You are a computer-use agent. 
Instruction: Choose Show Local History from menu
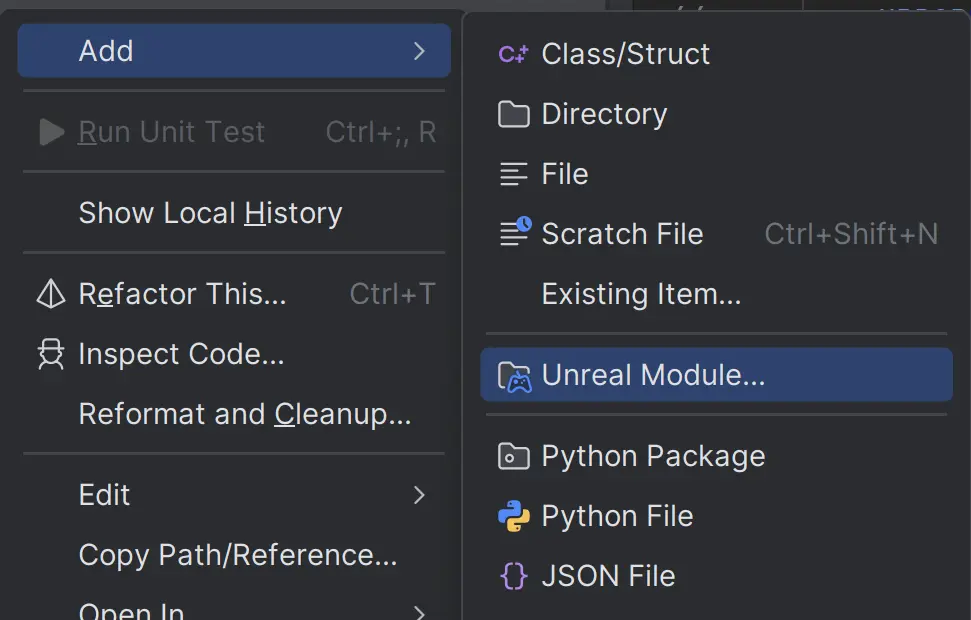[210, 213]
